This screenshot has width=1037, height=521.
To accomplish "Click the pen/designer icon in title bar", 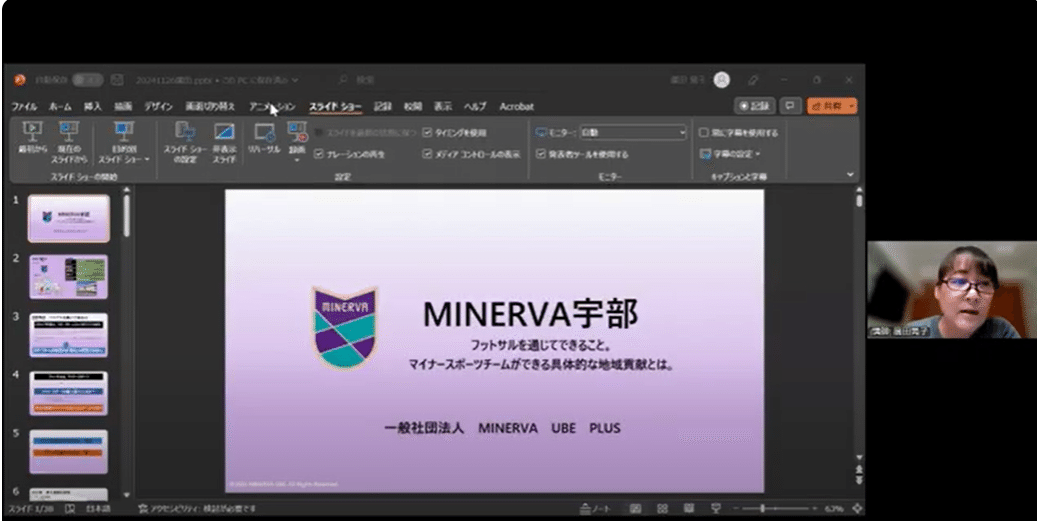I will tap(753, 80).
